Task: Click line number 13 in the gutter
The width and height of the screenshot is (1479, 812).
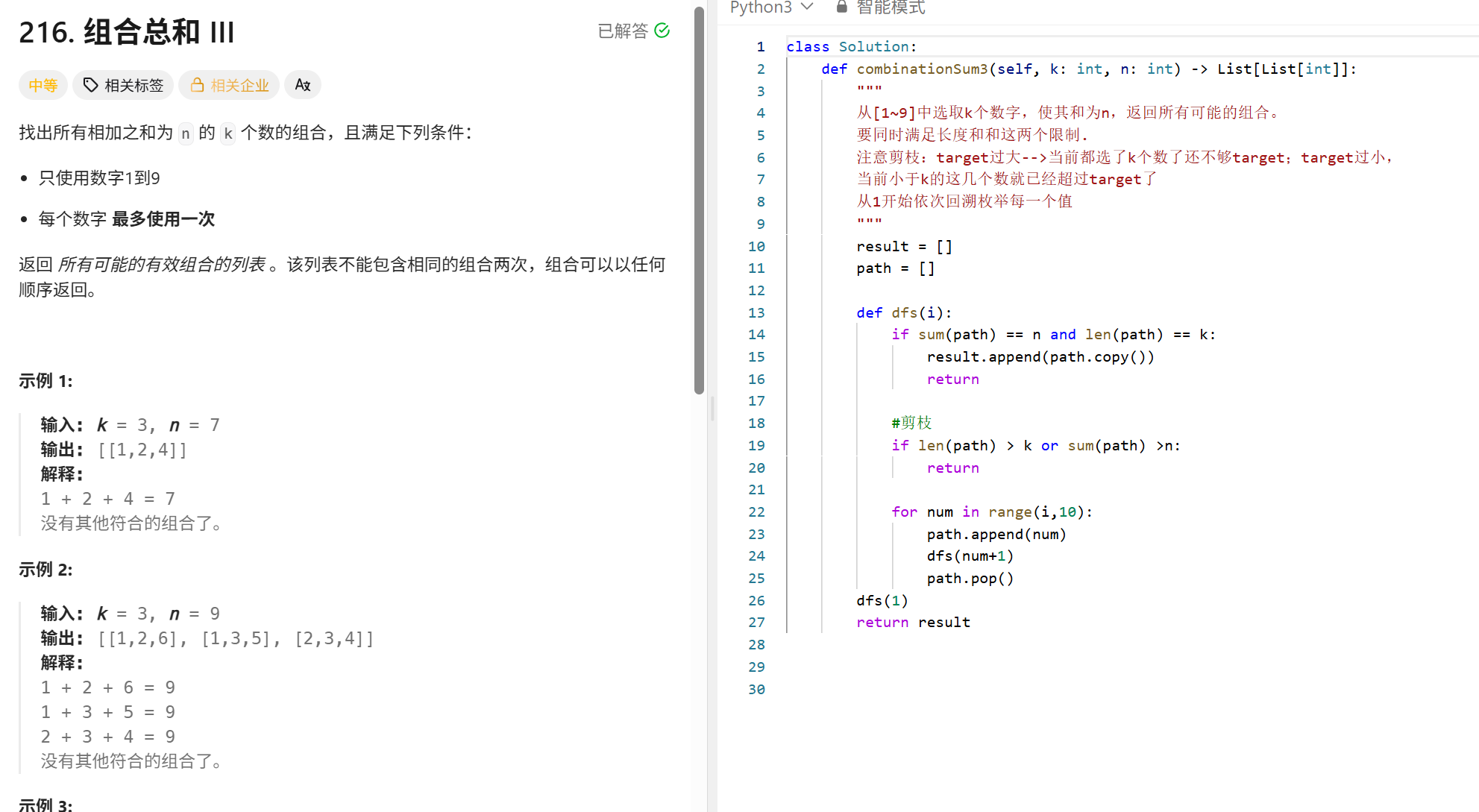Action: (756, 312)
